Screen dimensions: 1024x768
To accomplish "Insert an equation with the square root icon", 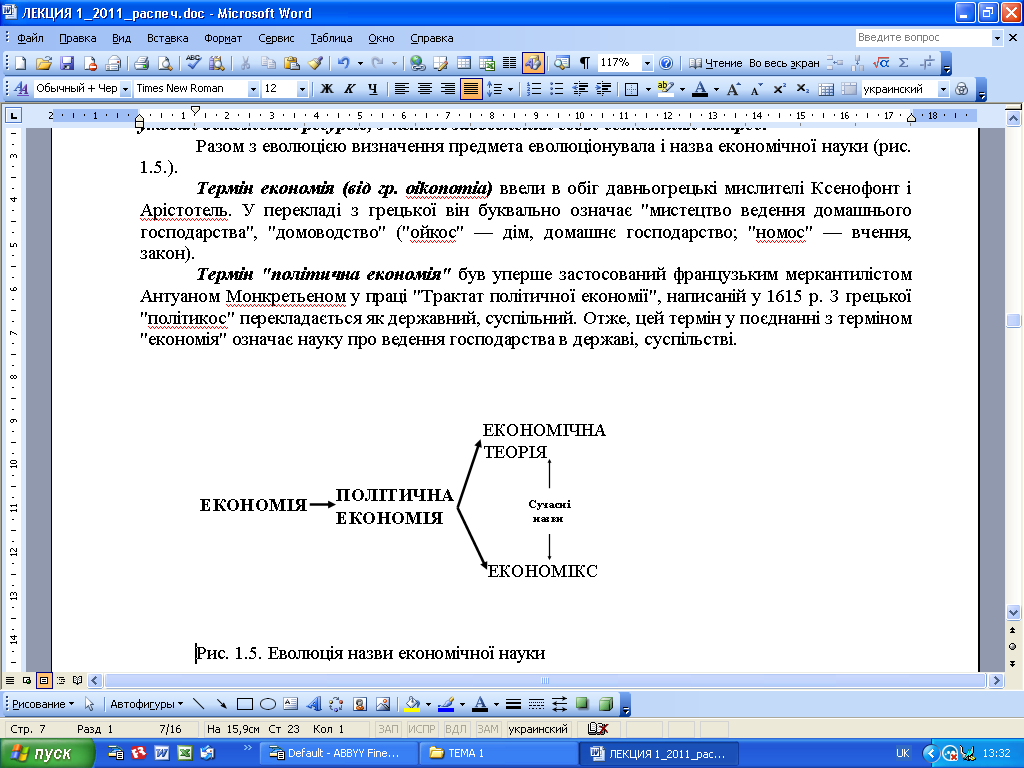I will 881,63.
